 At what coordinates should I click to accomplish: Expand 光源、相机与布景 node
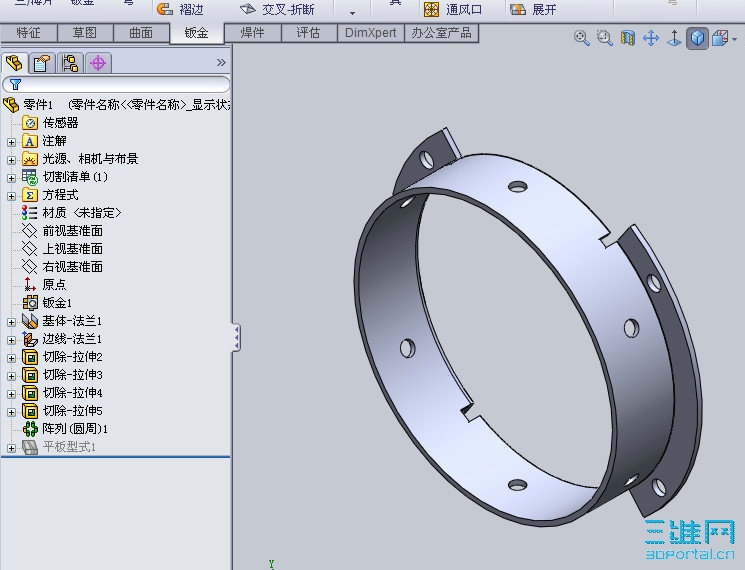(x=11, y=160)
